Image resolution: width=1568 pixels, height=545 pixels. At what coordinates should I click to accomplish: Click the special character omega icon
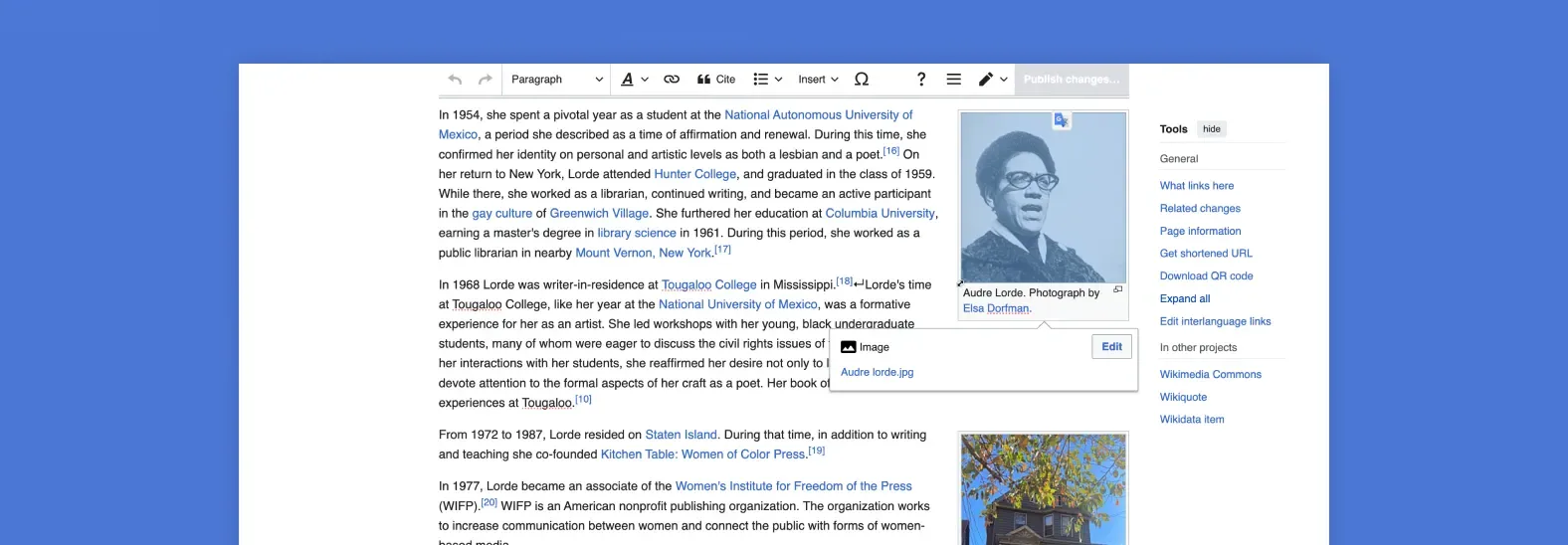point(862,80)
